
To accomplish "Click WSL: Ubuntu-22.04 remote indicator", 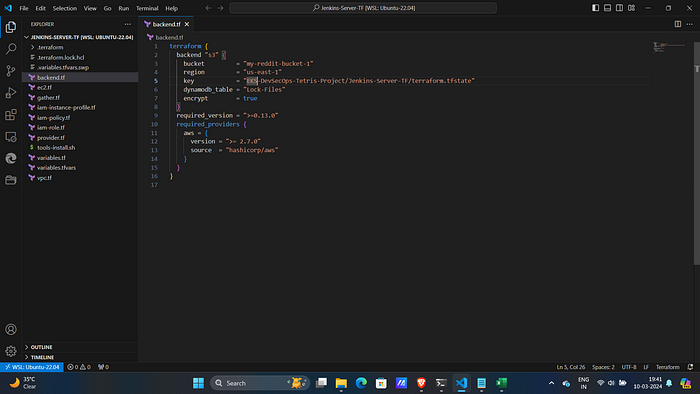I will pyautogui.click(x=32, y=367).
